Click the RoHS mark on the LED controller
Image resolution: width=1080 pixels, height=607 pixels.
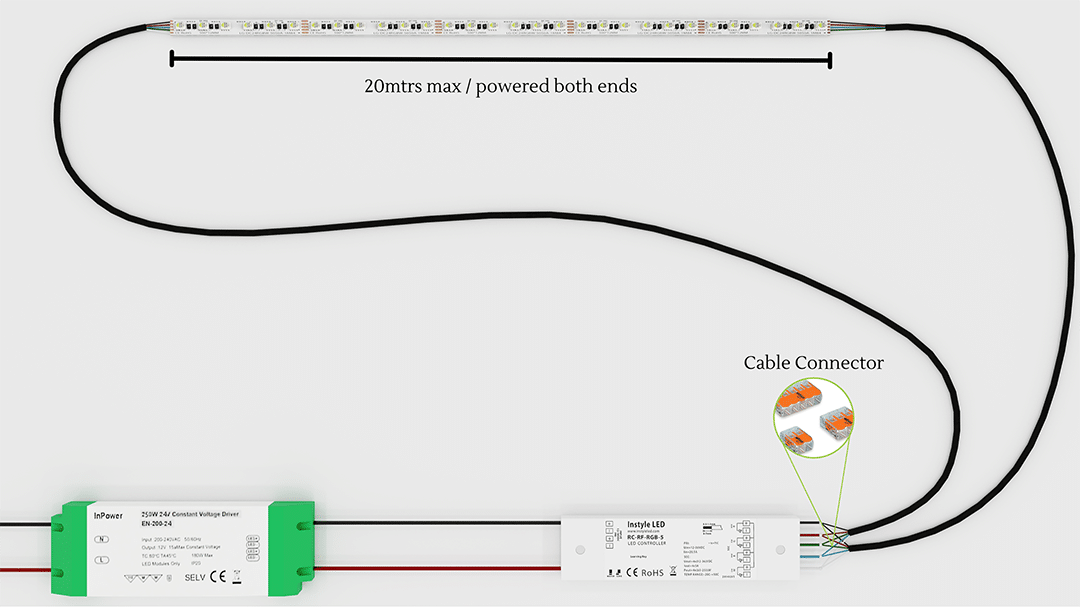(652, 573)
